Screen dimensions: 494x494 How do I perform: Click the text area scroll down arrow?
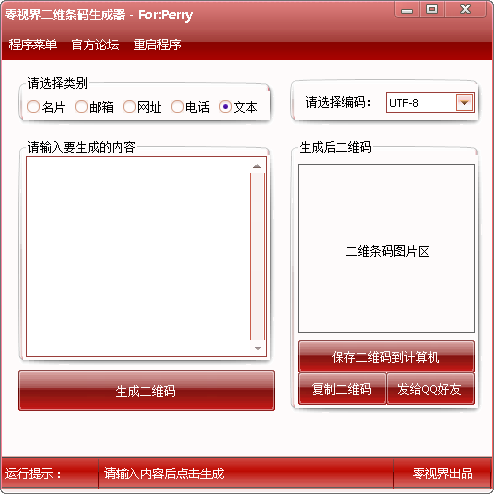(258, 348)
